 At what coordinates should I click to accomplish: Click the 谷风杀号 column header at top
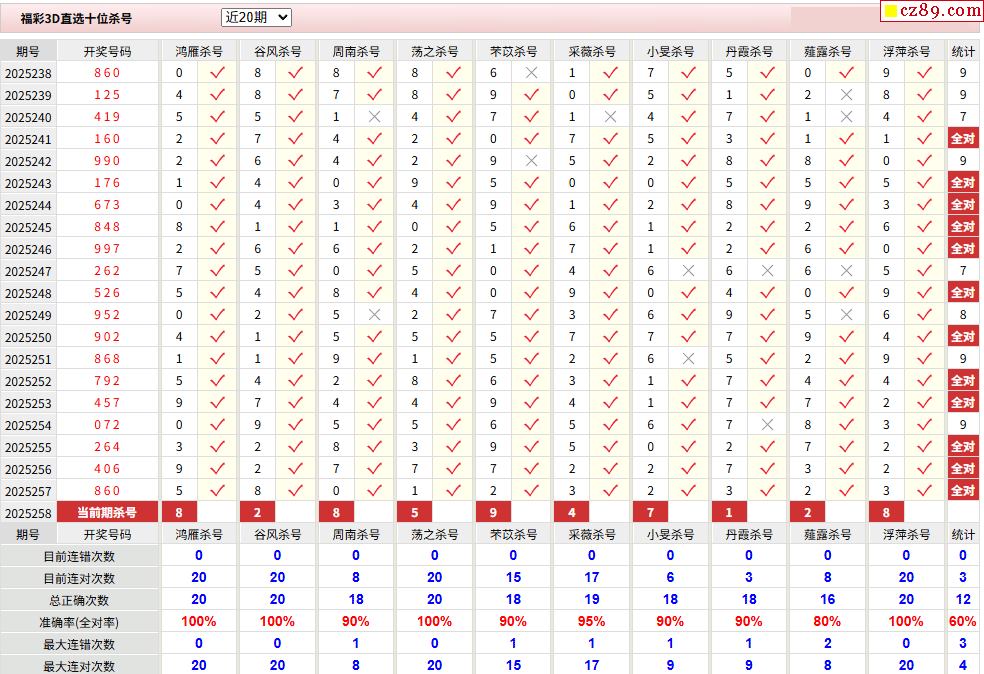coord(277,51)
